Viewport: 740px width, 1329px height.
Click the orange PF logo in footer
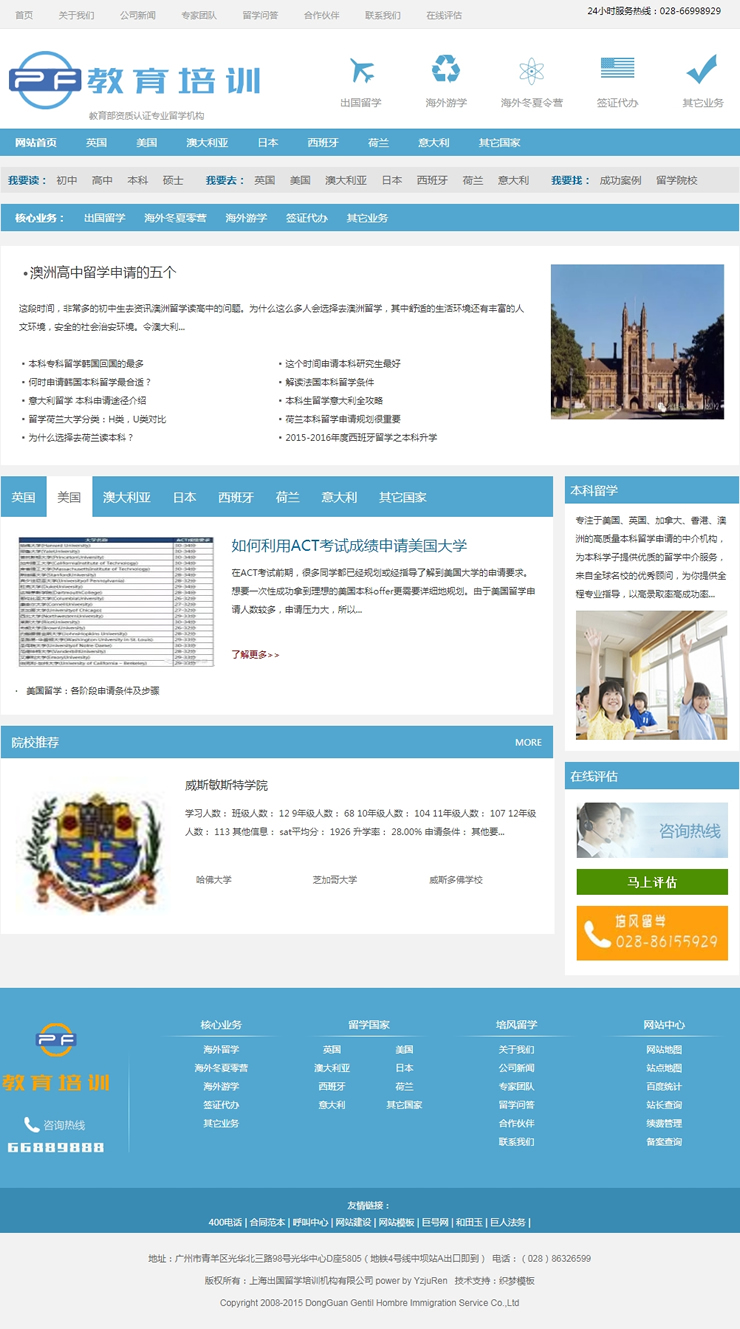tap(56, 1041)
